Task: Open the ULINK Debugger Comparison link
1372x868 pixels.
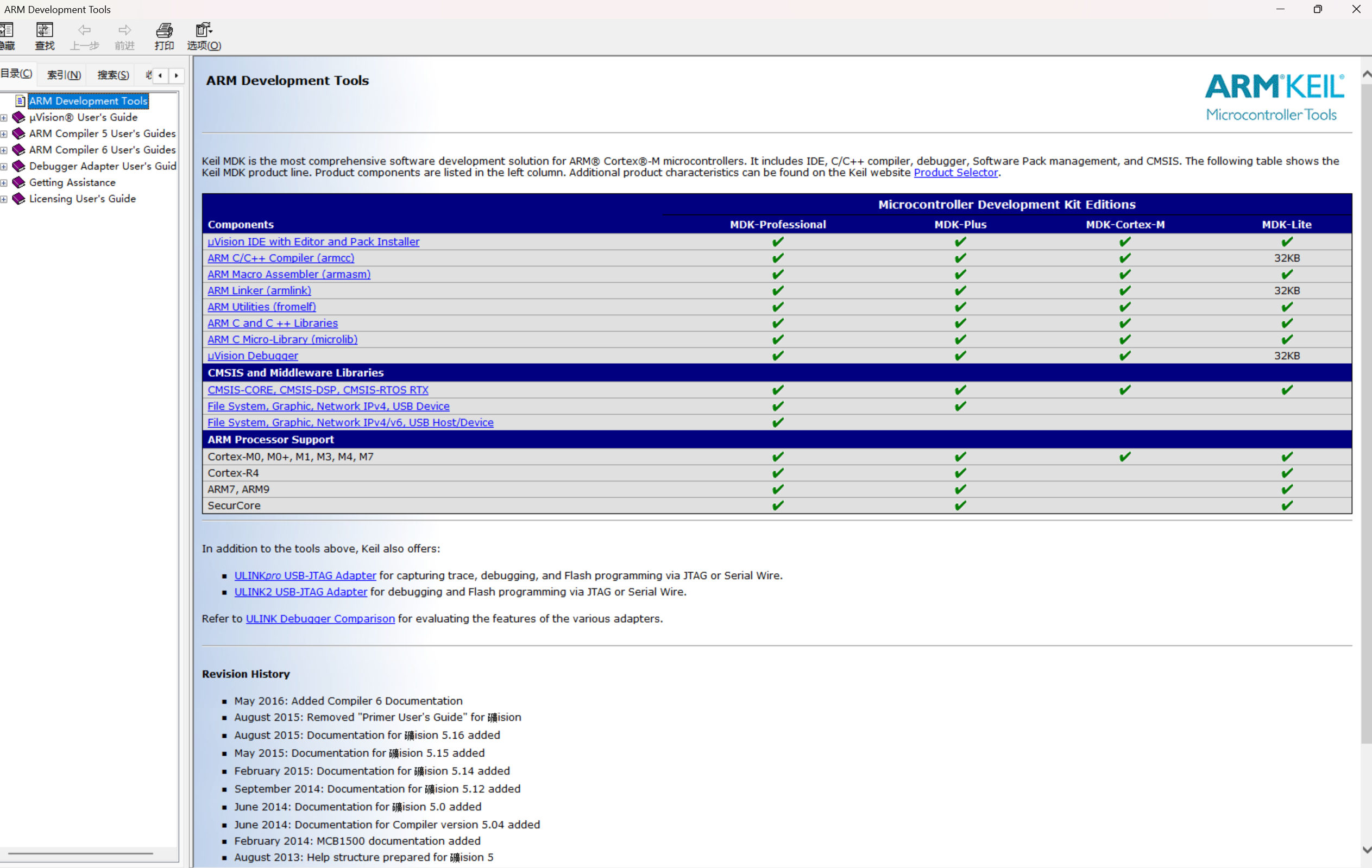Action: [x=320, y=619]
